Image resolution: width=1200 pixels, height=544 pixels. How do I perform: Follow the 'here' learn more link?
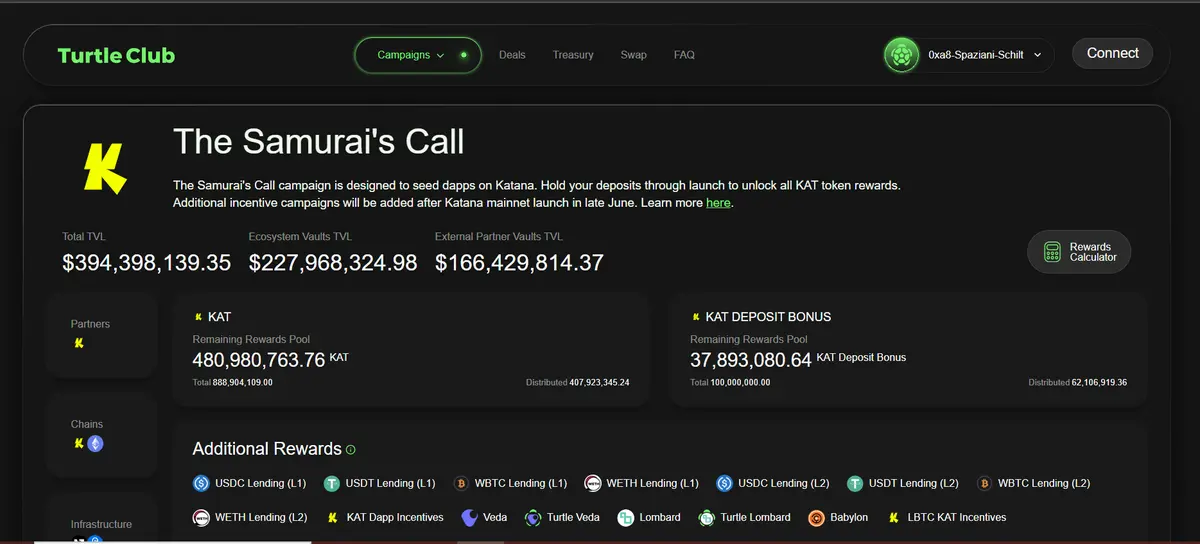(718, 203)
